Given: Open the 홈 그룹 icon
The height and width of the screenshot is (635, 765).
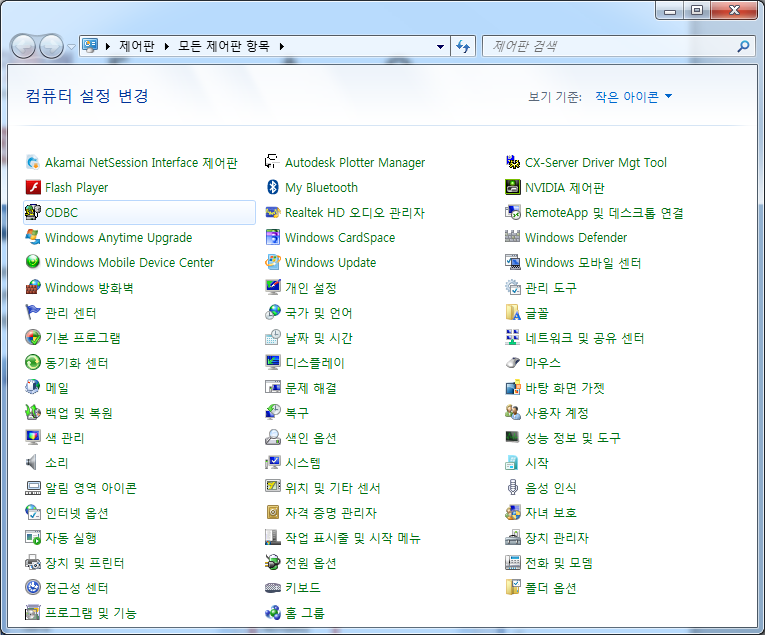Looking at the screenshot, I should [273, 613].
